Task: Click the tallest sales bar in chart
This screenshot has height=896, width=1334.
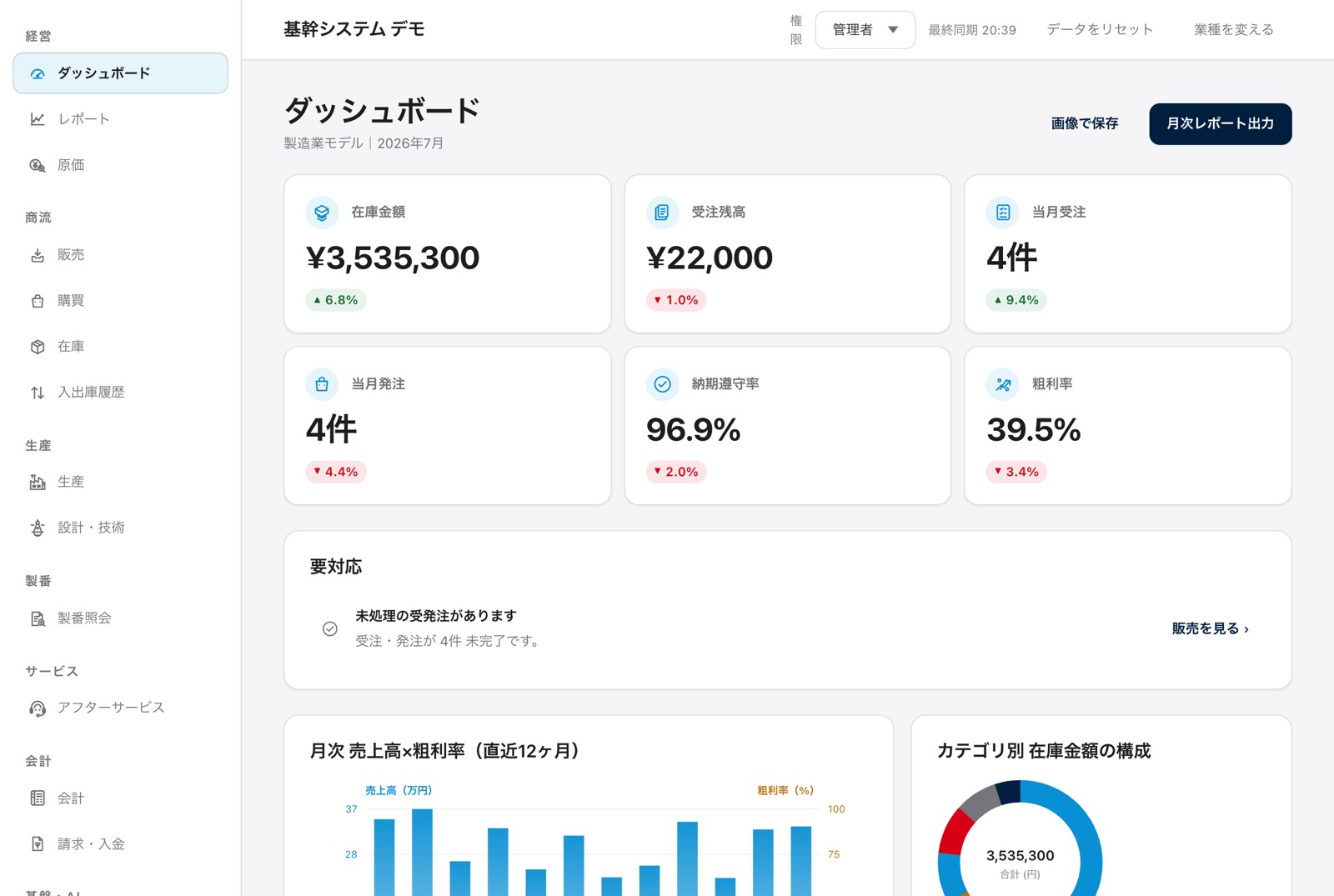Action: pos(423,852)
